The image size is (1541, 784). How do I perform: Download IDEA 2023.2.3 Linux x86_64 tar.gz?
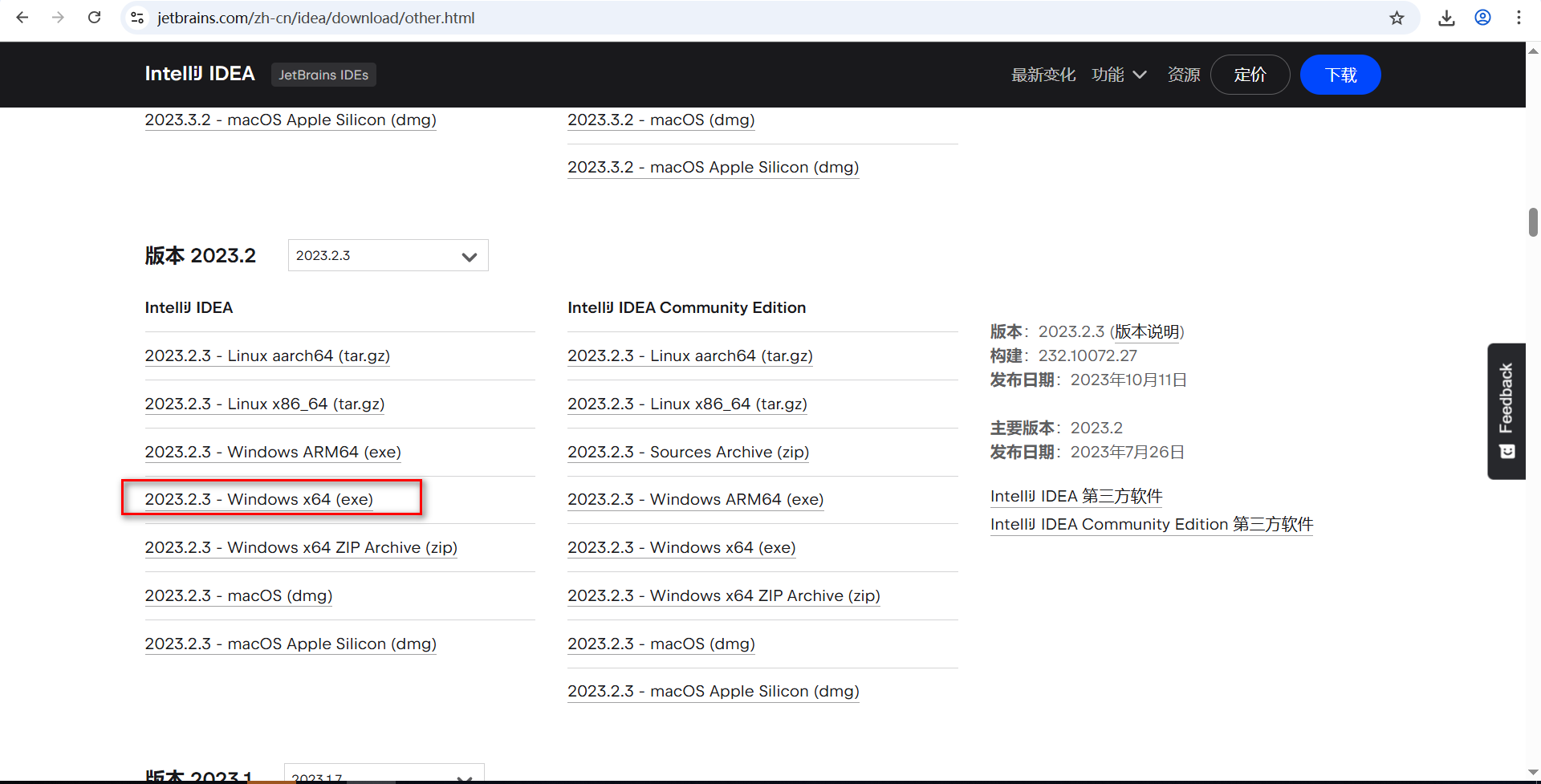click(x=265, y=404)
